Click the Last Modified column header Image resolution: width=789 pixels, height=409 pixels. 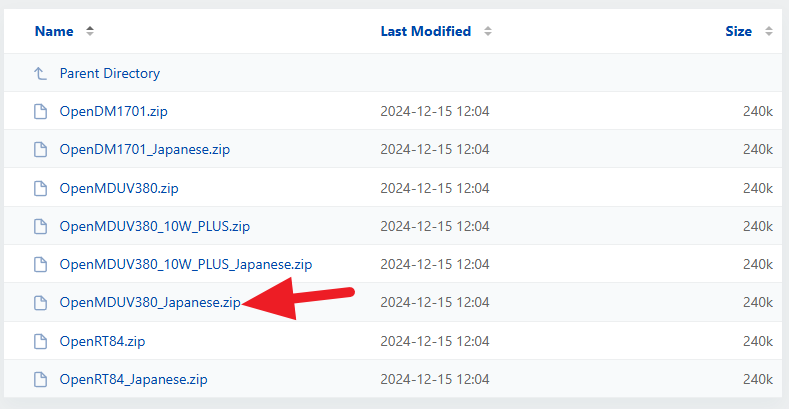pos(425,31)
